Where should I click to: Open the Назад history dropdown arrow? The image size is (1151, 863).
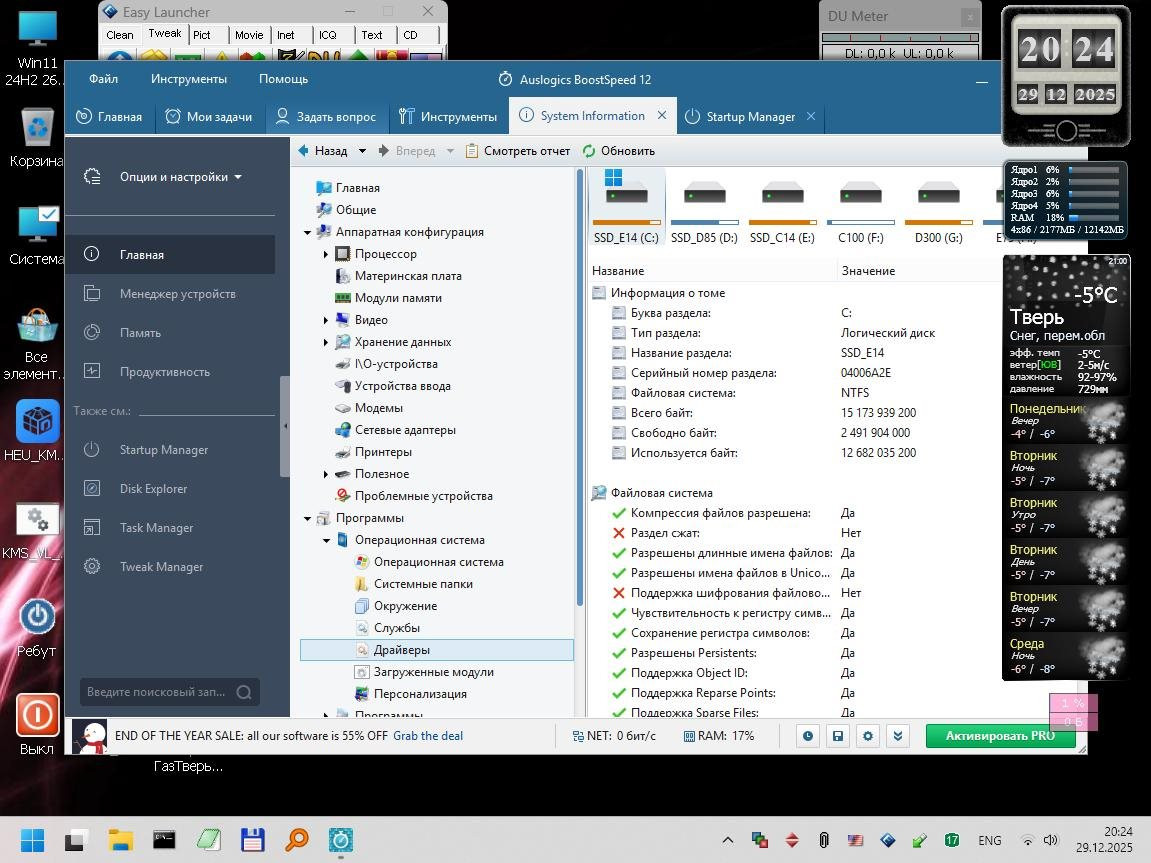click(362, 150)
